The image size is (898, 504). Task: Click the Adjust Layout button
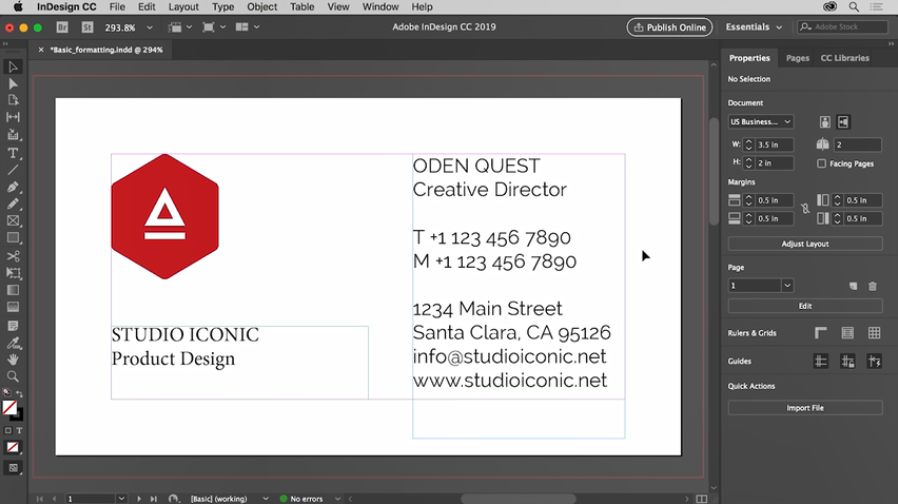(805, 244)
